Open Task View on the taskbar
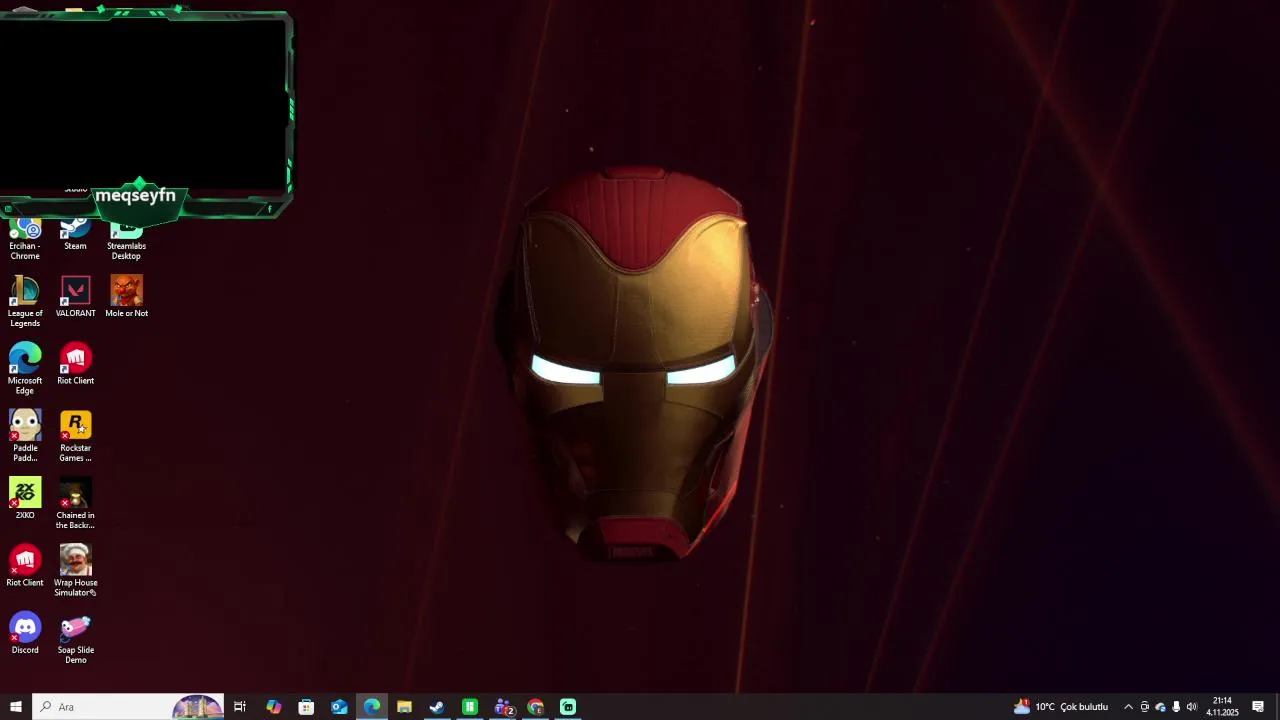This screenshot has width=1280, height=720. 240,707
